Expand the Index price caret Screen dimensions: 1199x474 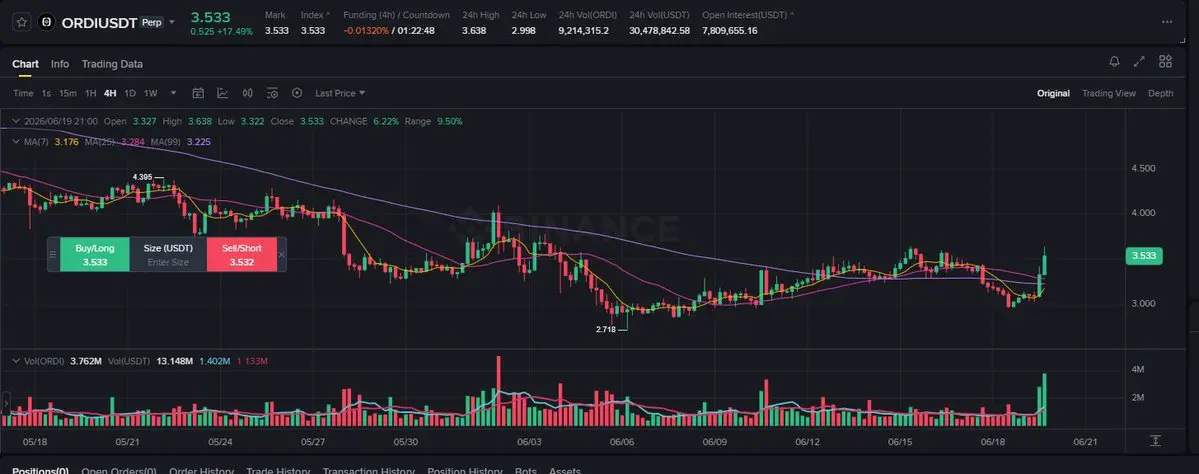tap(328, 15)
